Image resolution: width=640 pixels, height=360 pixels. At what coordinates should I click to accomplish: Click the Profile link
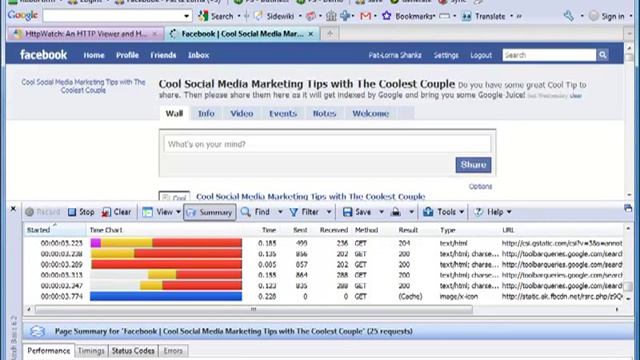tap(127, 55)
